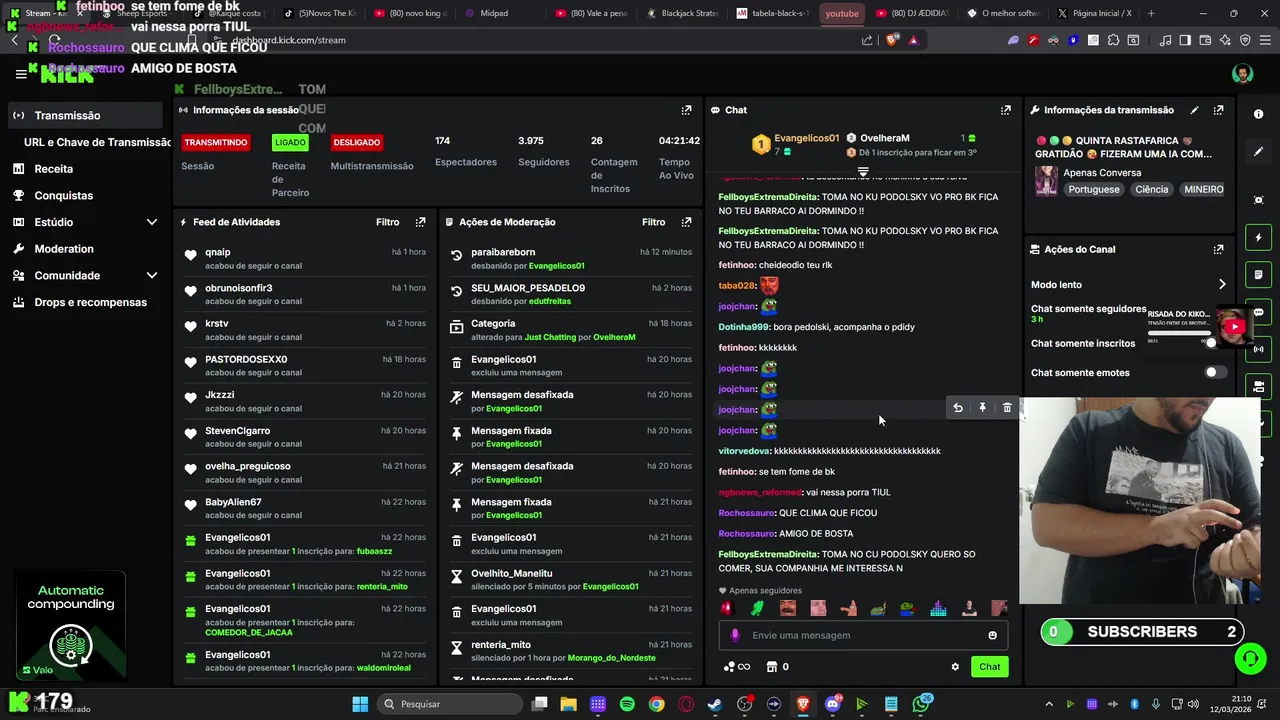This screenshot has width=1280, height=720.
Task: Pop out Informações da transmissão panel
Action: tap(1218, 110)
